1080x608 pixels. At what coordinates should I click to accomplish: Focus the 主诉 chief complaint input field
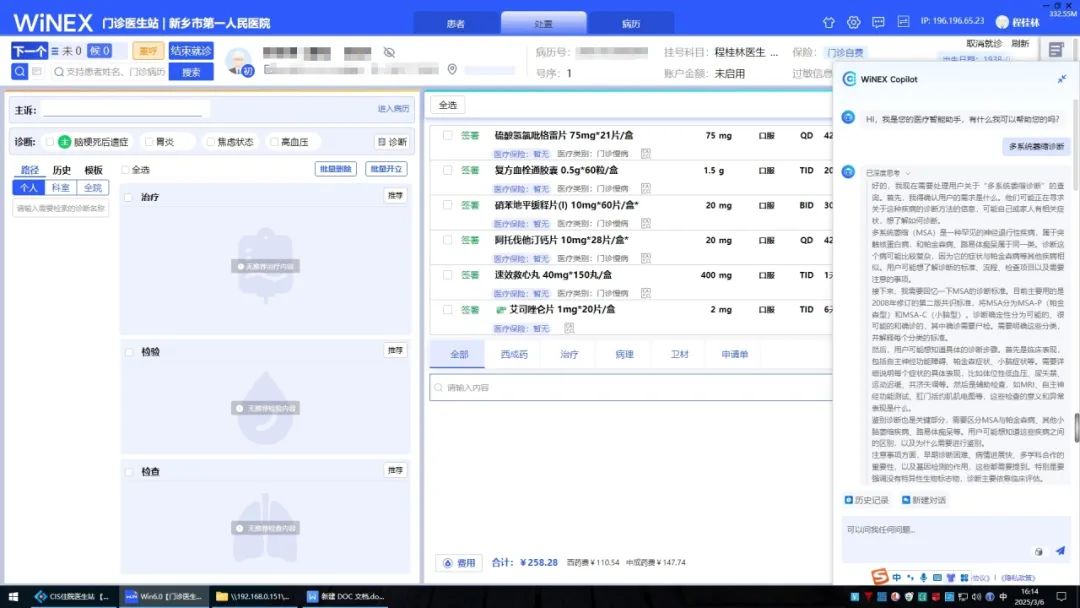pyautogui.click(x=125, y=109)
